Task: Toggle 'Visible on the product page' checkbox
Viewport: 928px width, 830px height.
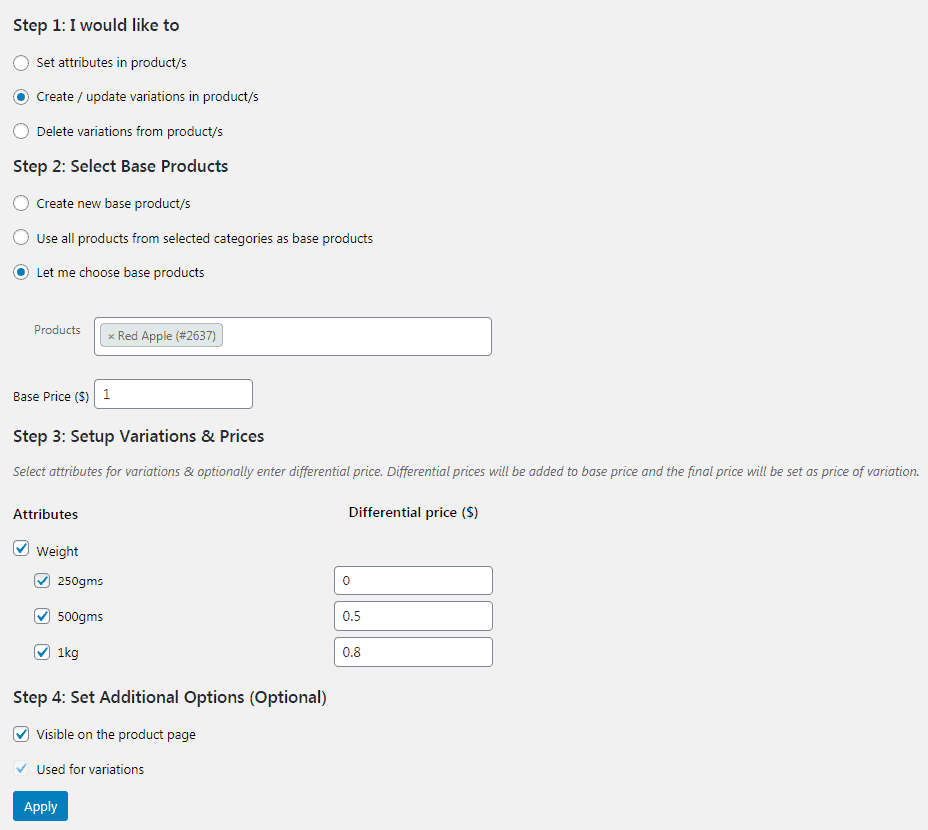Action: tap(21, 734)
